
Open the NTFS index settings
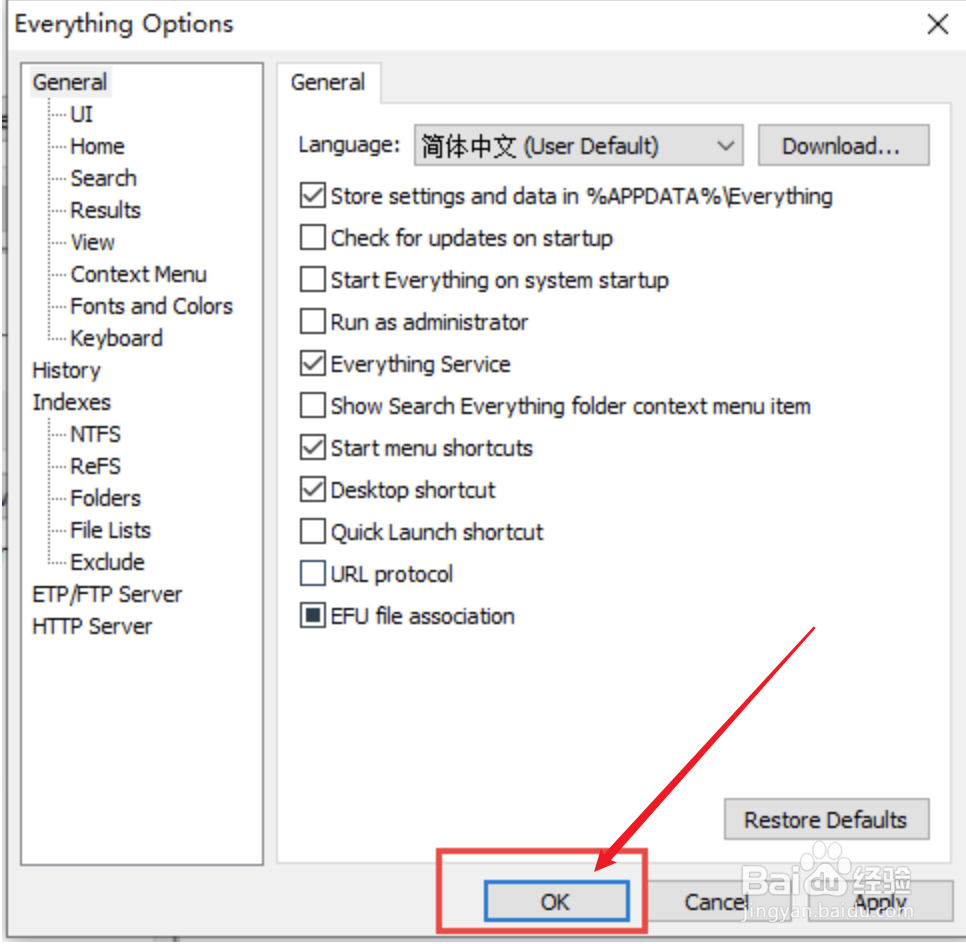tap(95, 435)
